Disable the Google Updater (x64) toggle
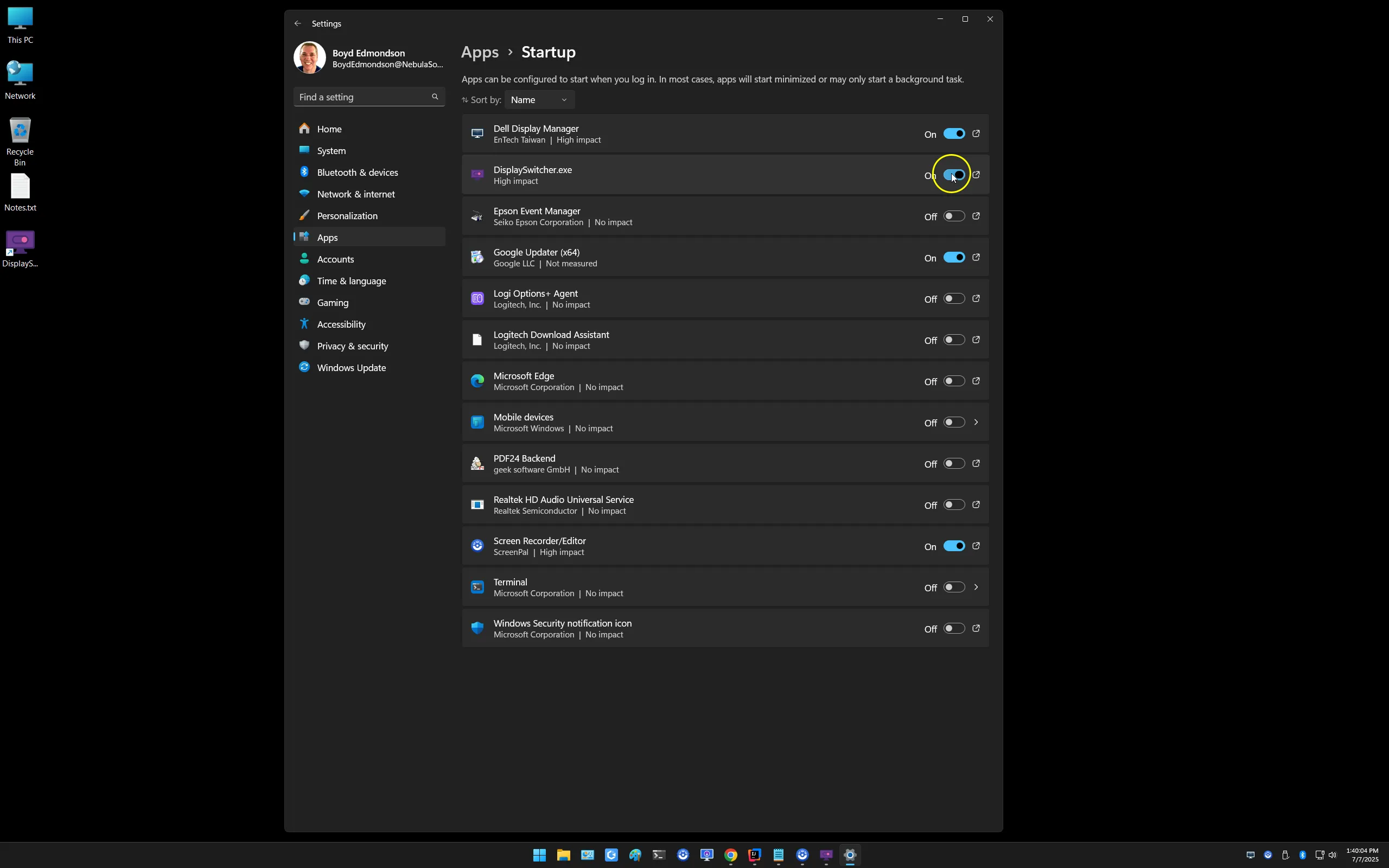This screenshot has width=1389, height=868. click(x=954, y=258)
